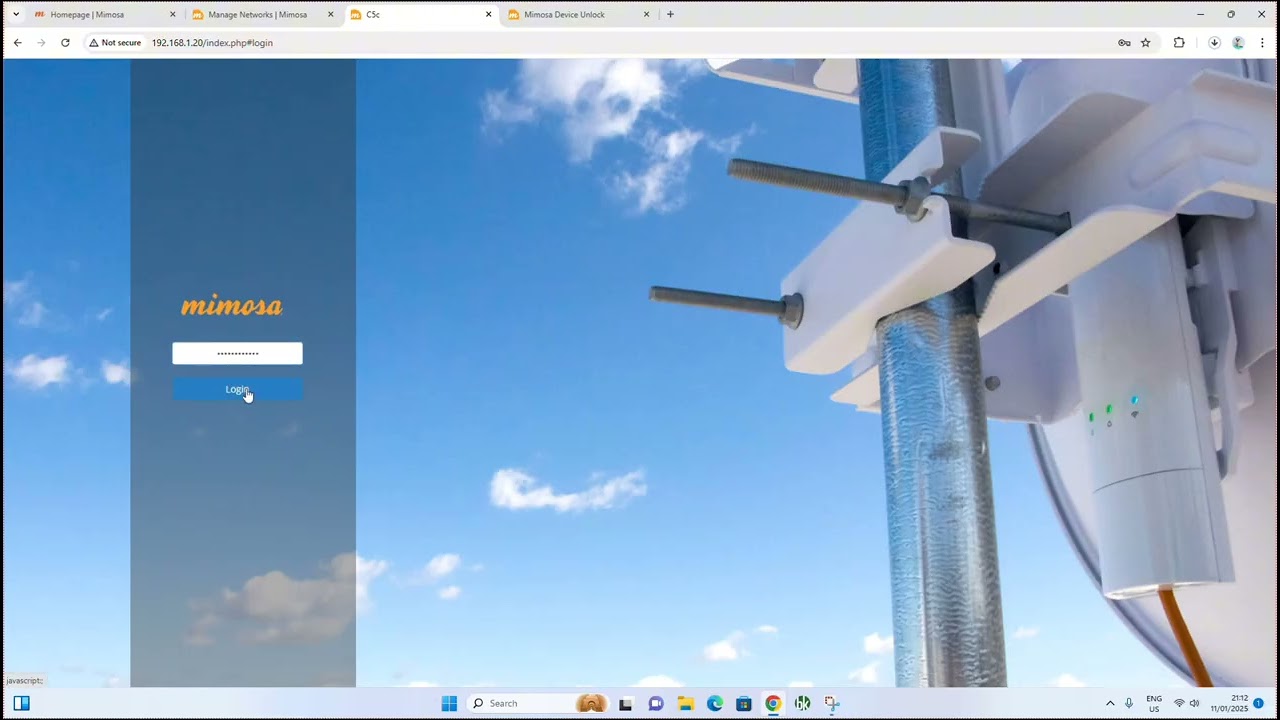Screen dimensions: 1280x720
Task: Open the volume speaker icon
Action: (1194, 703)
